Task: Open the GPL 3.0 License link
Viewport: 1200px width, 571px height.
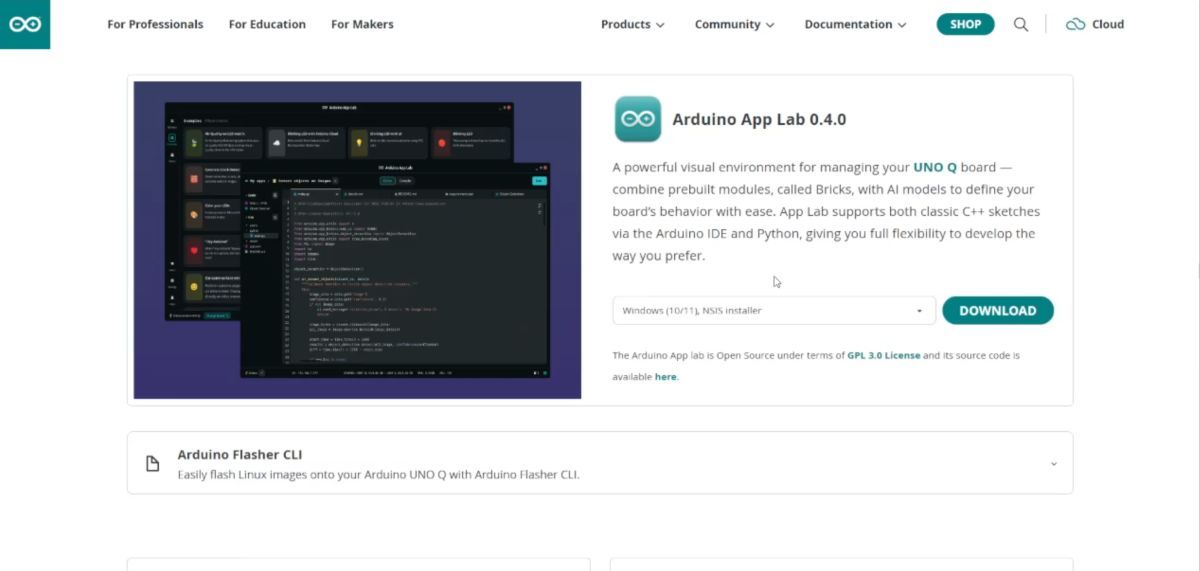Action: (x=884, y=355)
